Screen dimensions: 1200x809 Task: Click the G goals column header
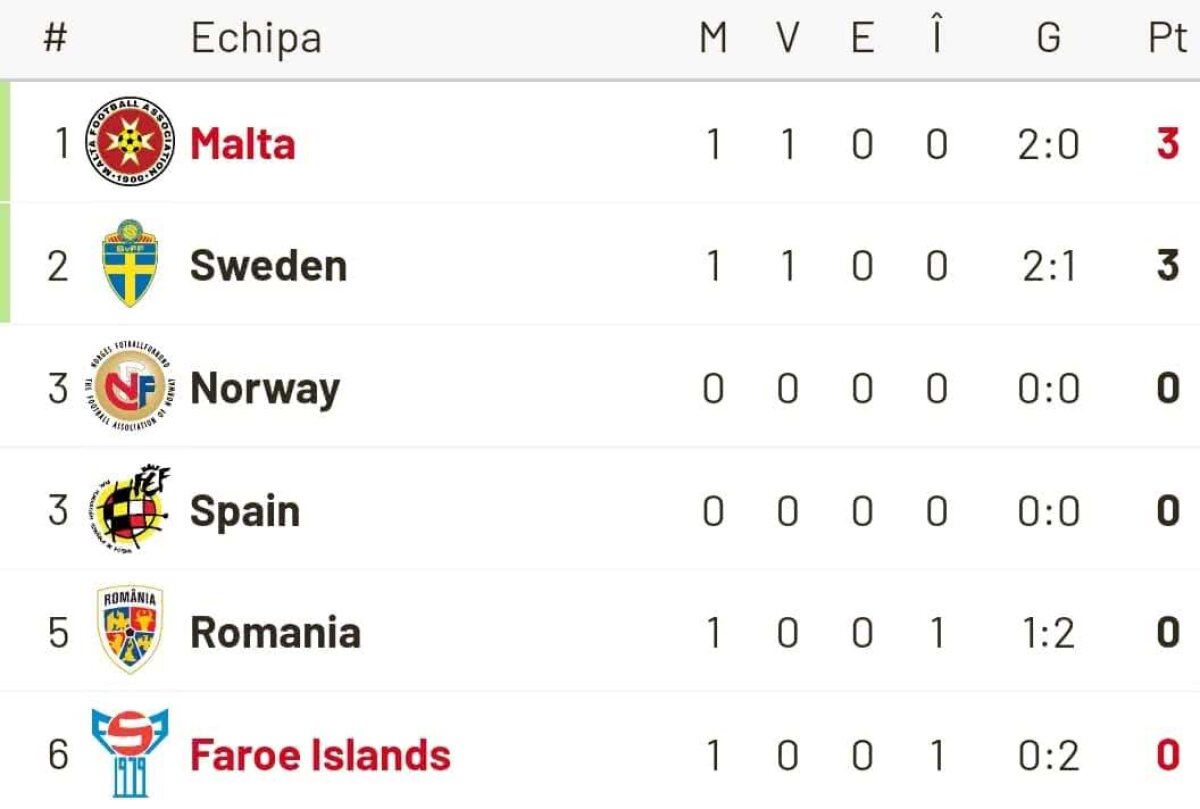[x=1048, y=39]
